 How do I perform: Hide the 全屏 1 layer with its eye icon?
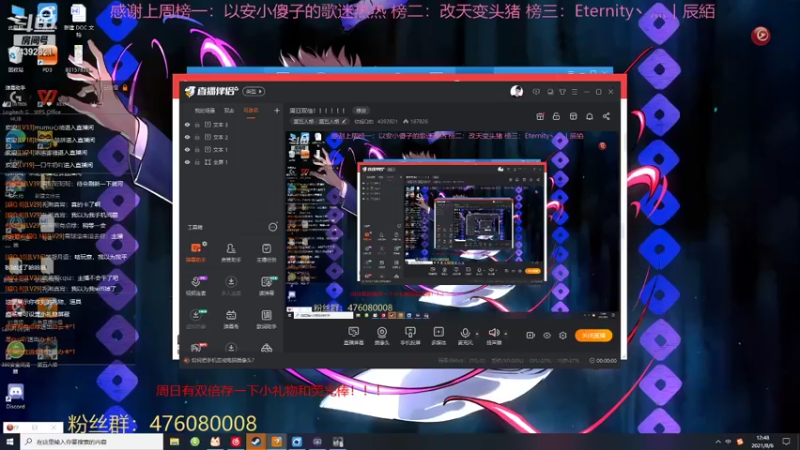[187, 162]
